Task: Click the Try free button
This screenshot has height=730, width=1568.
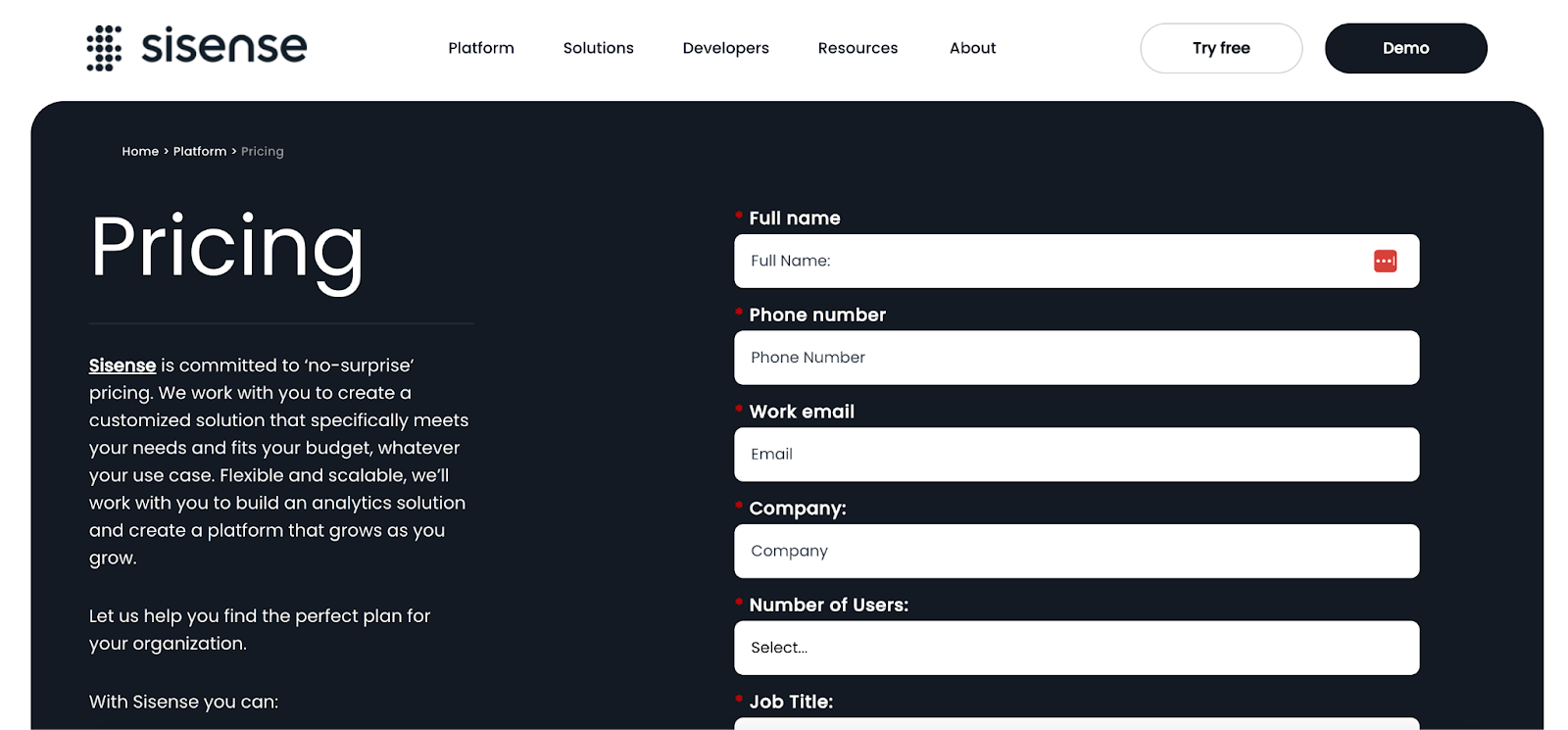Action: click(x=1221, y=48)
